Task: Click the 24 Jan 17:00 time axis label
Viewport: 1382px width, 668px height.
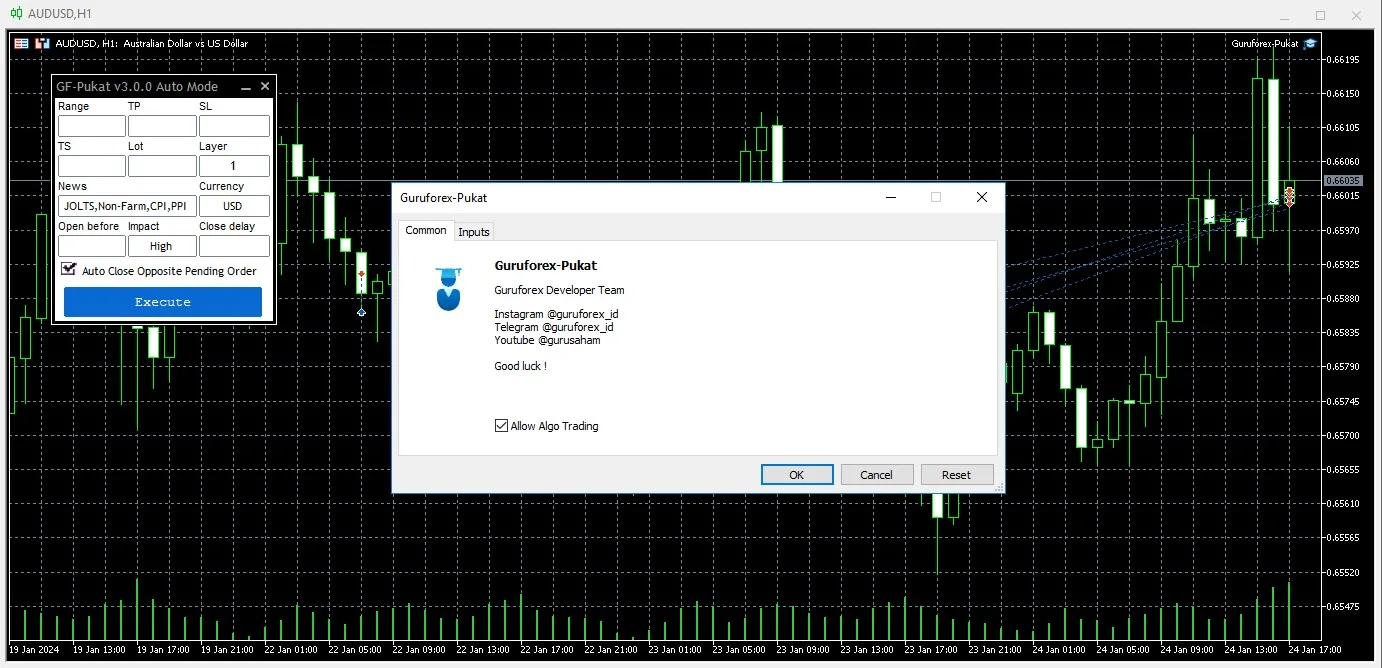Action: 1315,649
